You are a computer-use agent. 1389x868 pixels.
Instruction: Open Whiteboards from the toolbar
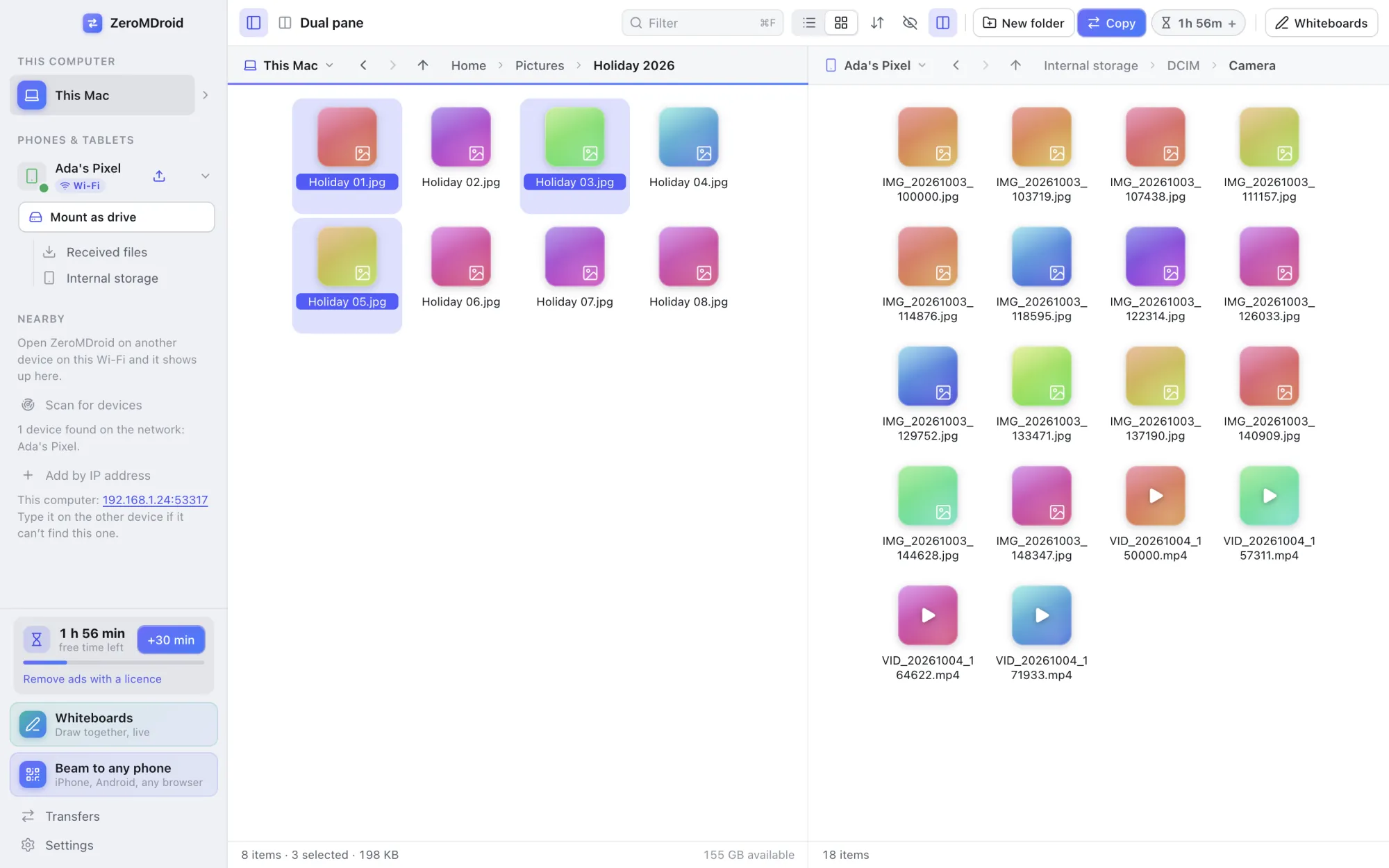tap(1321, 23)
